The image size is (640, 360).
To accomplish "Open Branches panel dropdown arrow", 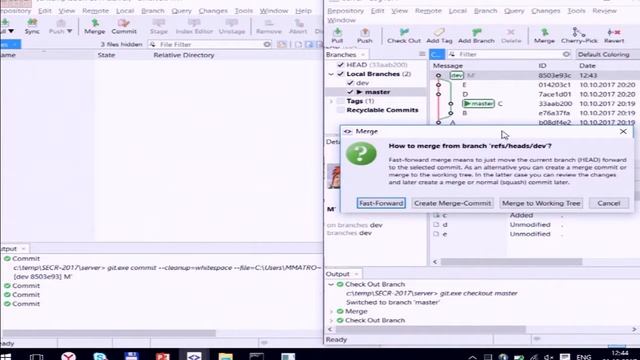I will coord(362,55).
